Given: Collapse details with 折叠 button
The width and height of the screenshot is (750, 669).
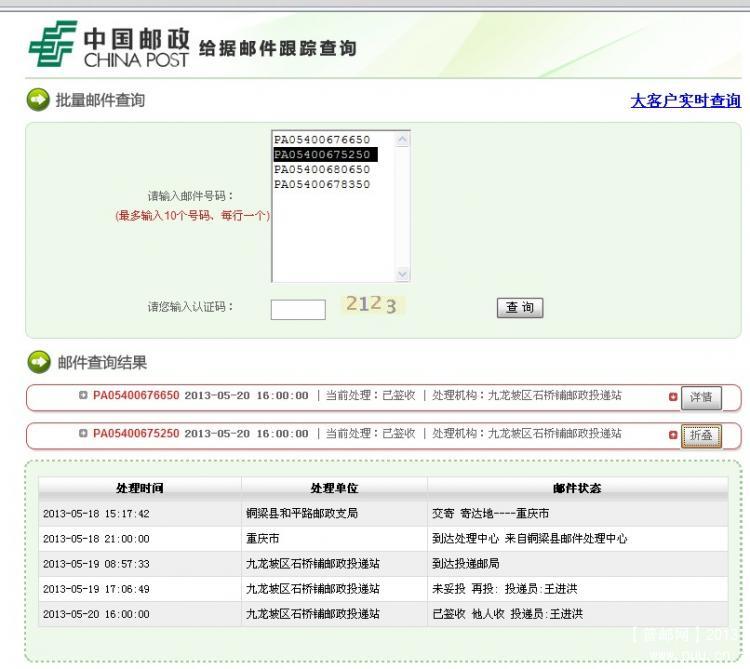Looking at the screenshot, I should pyautogui.click(x=701, y=436).
